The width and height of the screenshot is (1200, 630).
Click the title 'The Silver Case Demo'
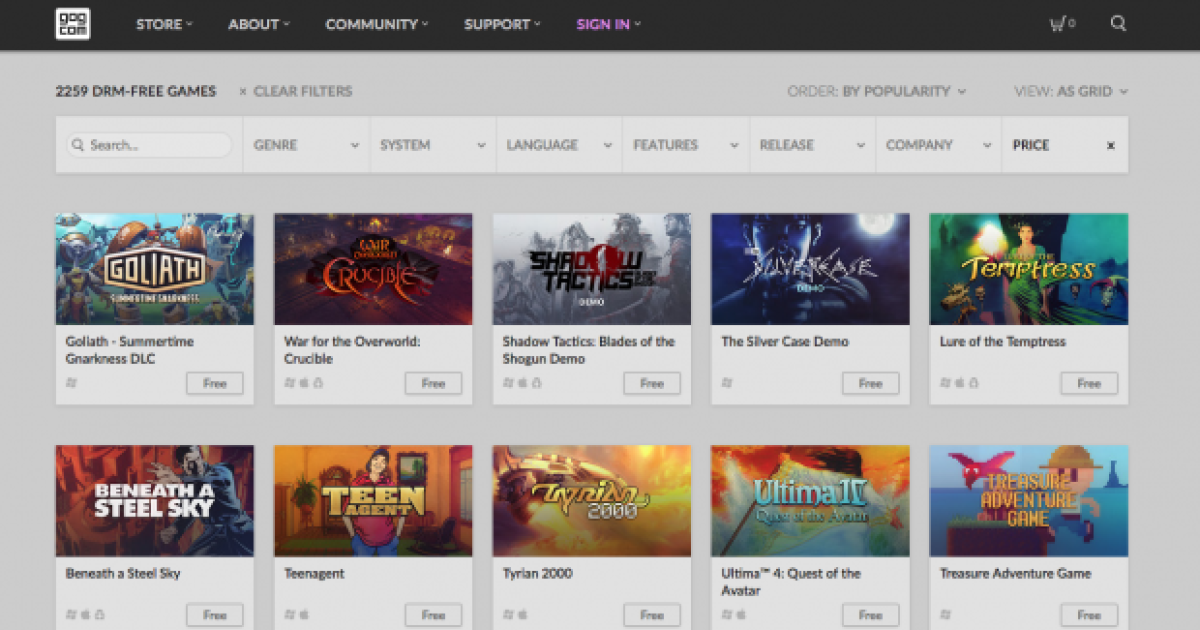[x=785, y=342]
